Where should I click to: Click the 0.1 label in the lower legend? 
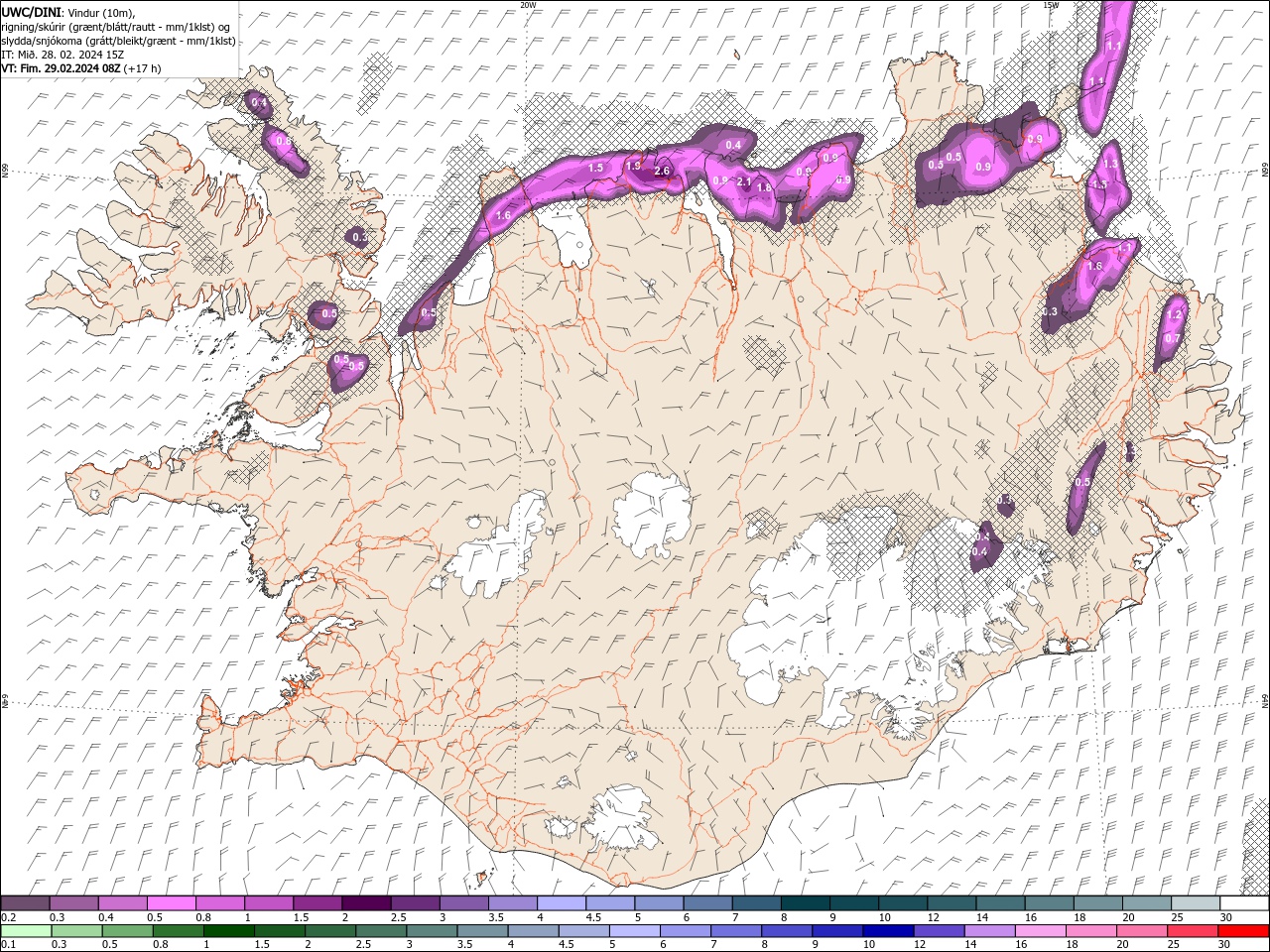[x=8, y=945]
